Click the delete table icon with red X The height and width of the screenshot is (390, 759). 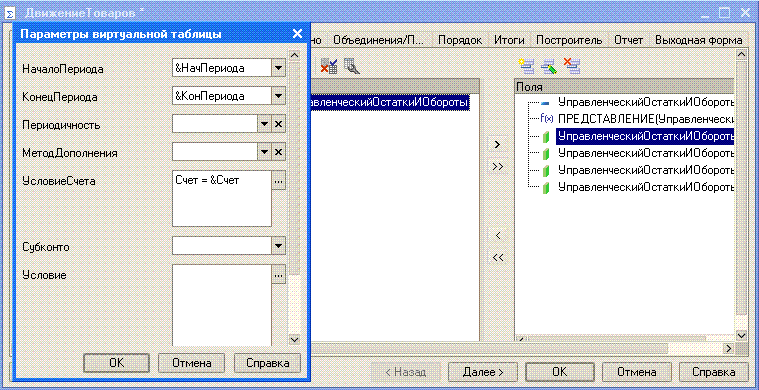tap(329, 66)
